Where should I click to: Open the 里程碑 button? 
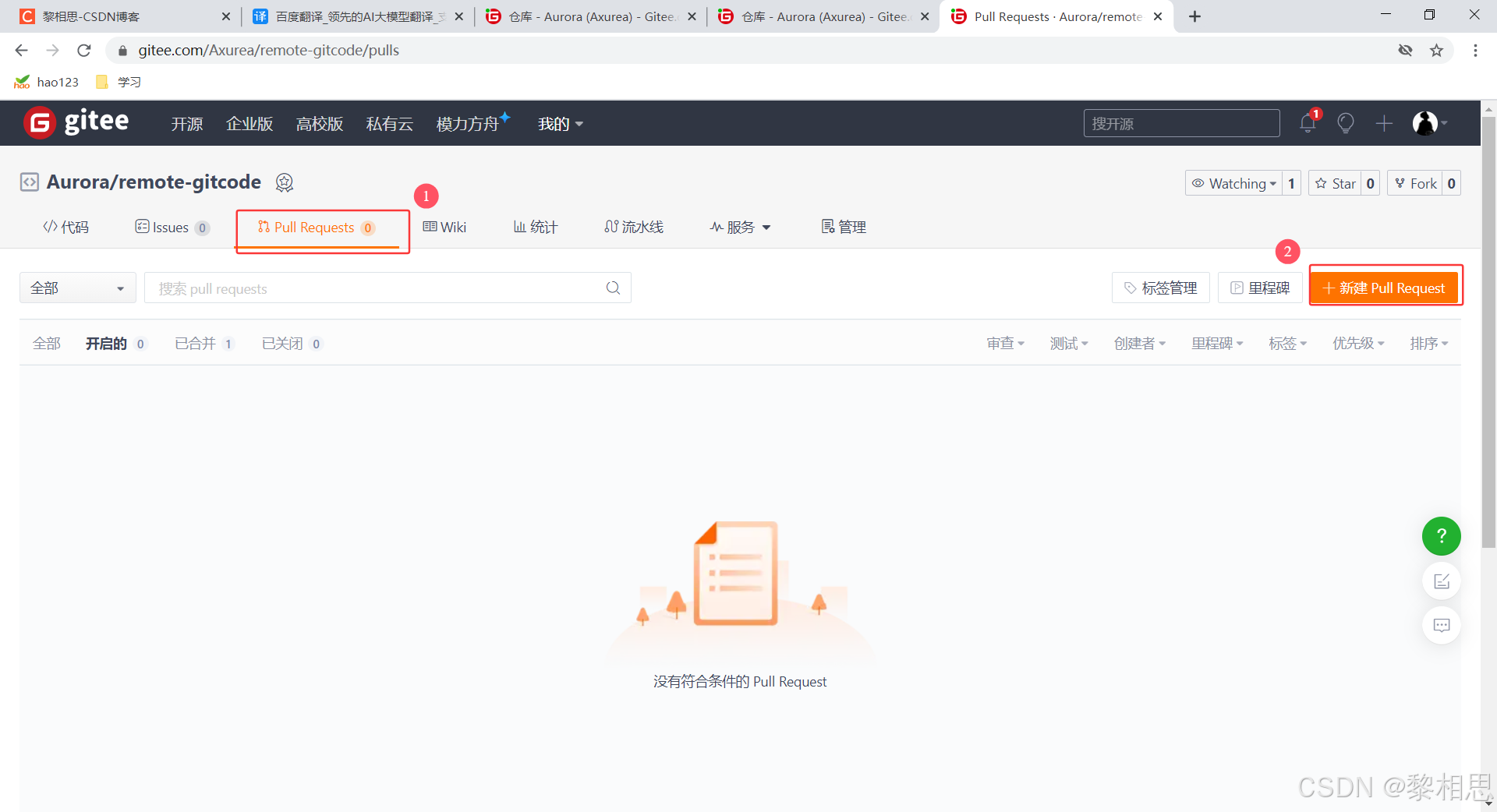(1260, 288)
